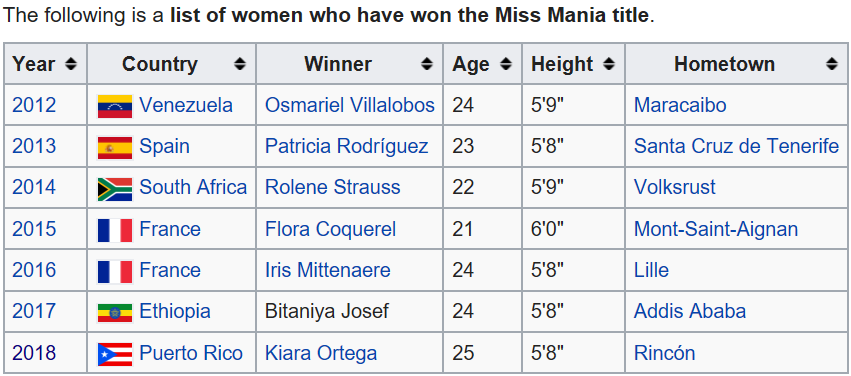Viewport: 851px width, 376px height.
Task: Click the Puerto Rico flag icon
Action: coord(115,354)
